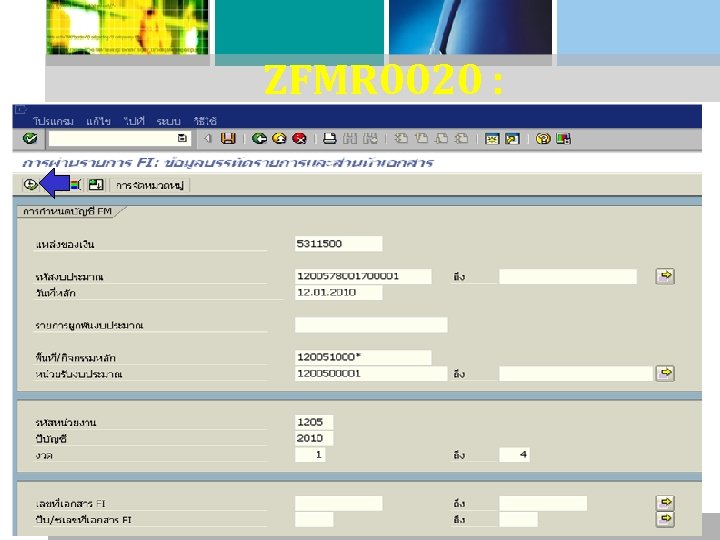This screenshot has height=540, width=720.
Task: Click the Get Variant icon with down arrow
Action: 96,185
